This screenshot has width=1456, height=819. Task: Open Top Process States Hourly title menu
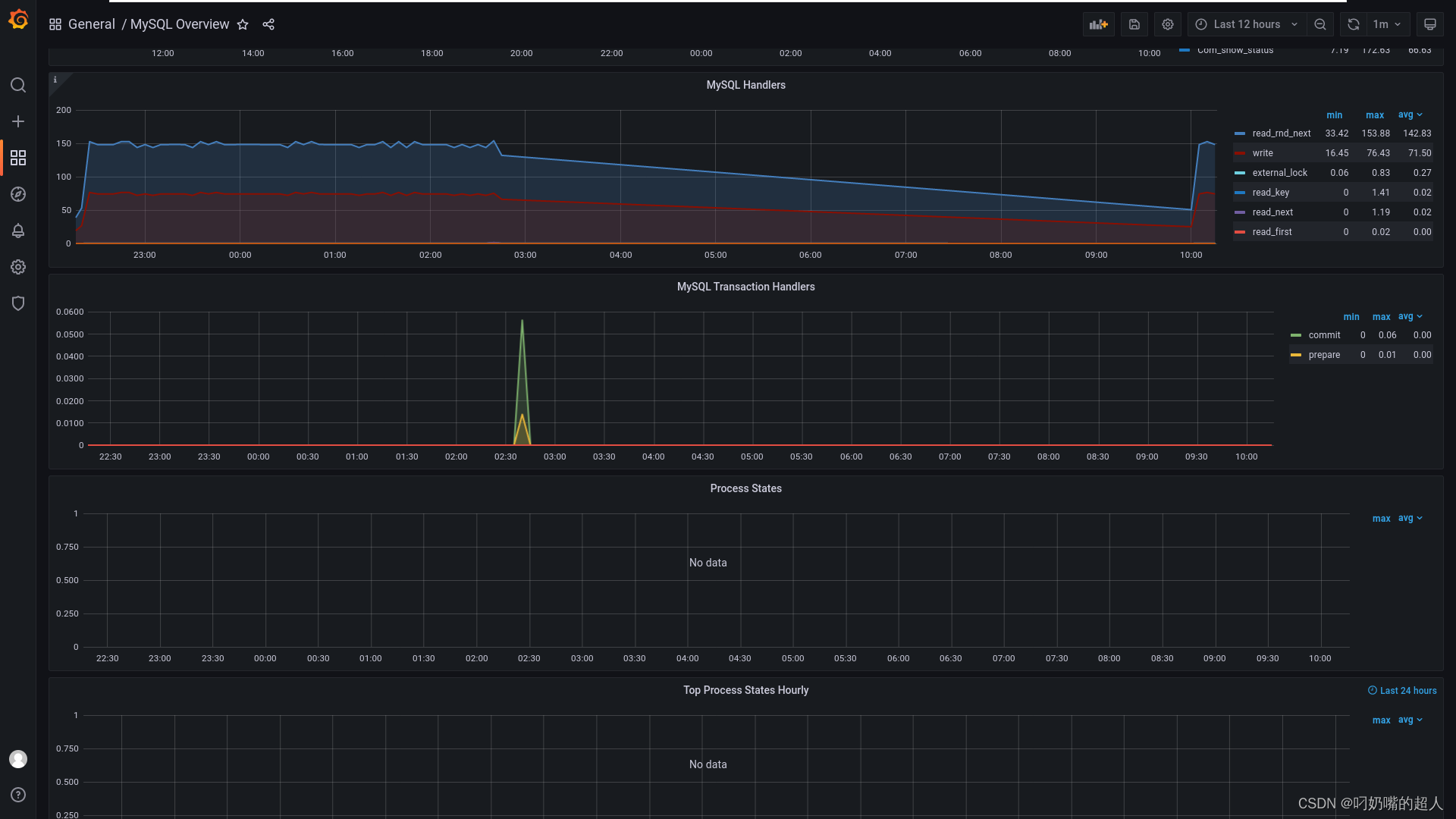(x=745, y=690)
